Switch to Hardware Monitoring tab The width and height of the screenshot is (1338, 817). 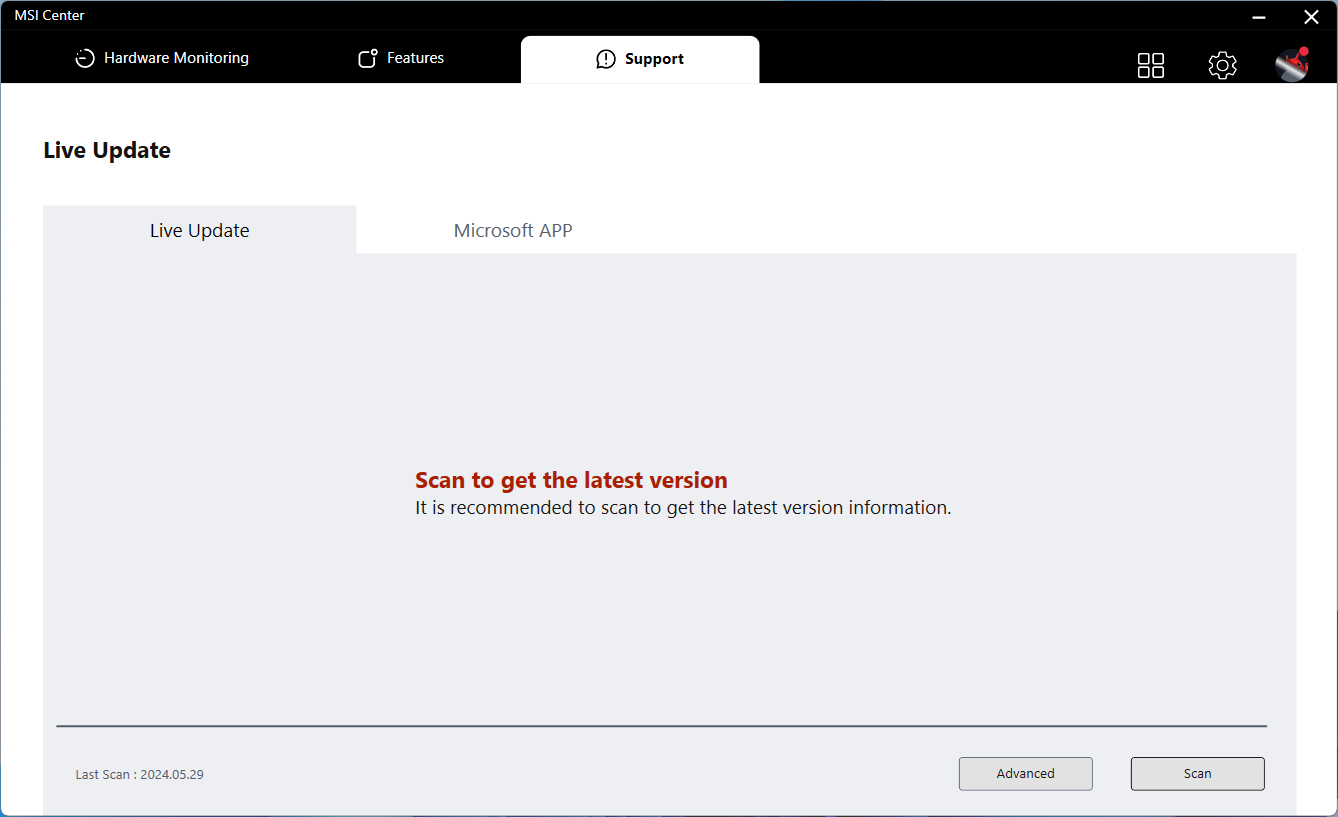162,58
